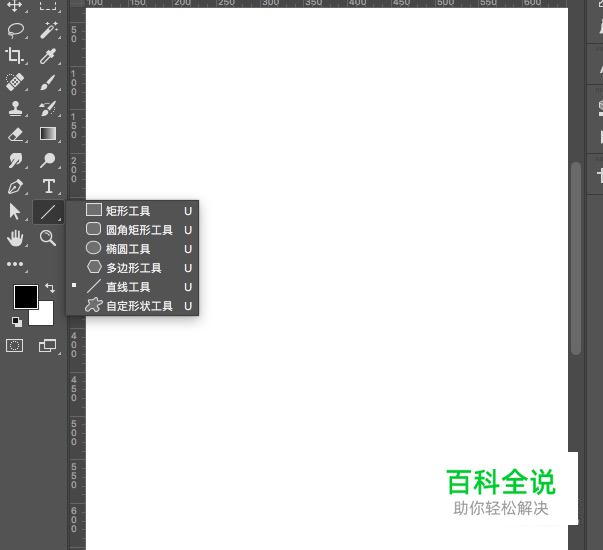Choose 多边形工具 from the flyout menu
The height and width of the screenshot is (550, 603).
(x=133, y=268)
